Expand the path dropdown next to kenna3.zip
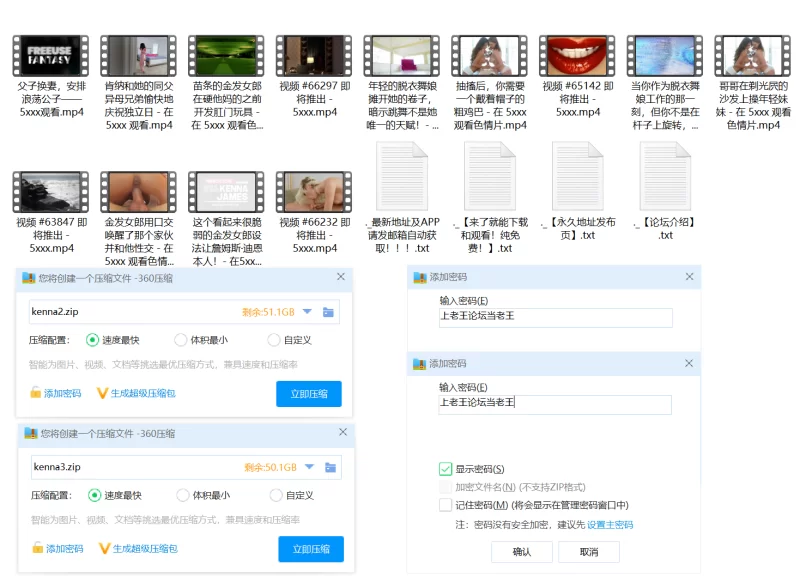Viewport: 800px width, 583px height. coord(310,467)
